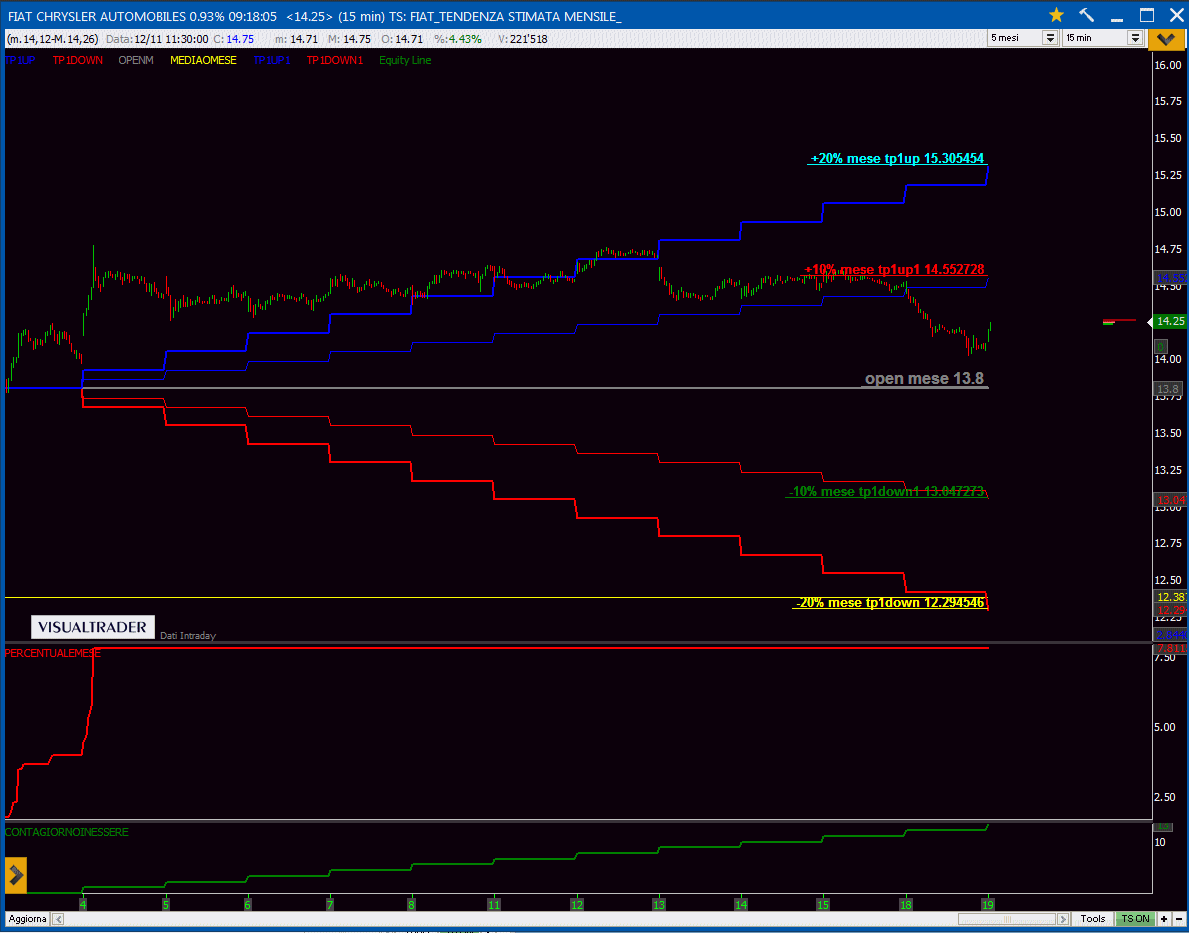This screenshot has height=933, width=1189.
Task: Open the orange right-arrow side panel
Action: [15, 875]
